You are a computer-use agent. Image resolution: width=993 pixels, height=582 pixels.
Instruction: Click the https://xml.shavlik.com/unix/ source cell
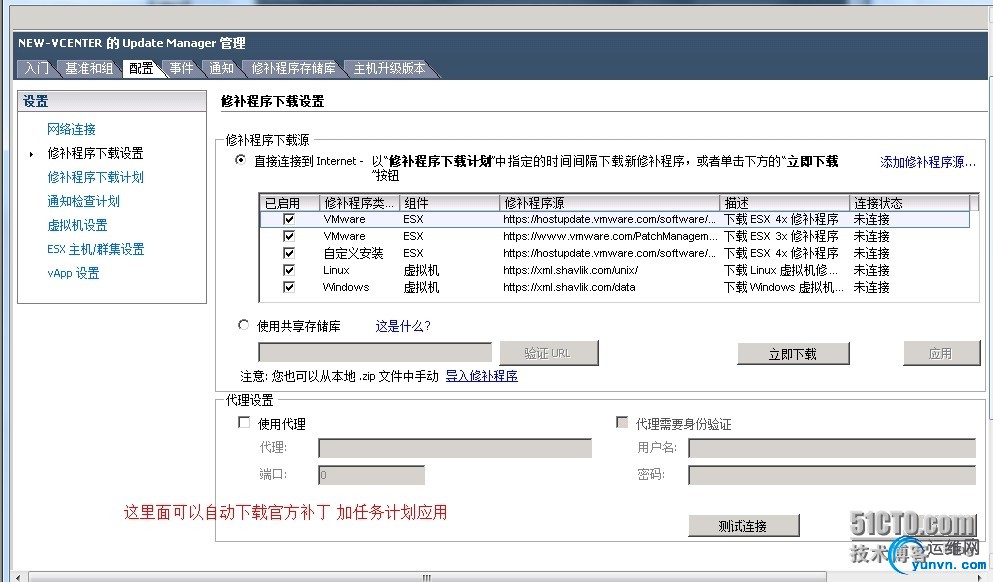[571, 270]
